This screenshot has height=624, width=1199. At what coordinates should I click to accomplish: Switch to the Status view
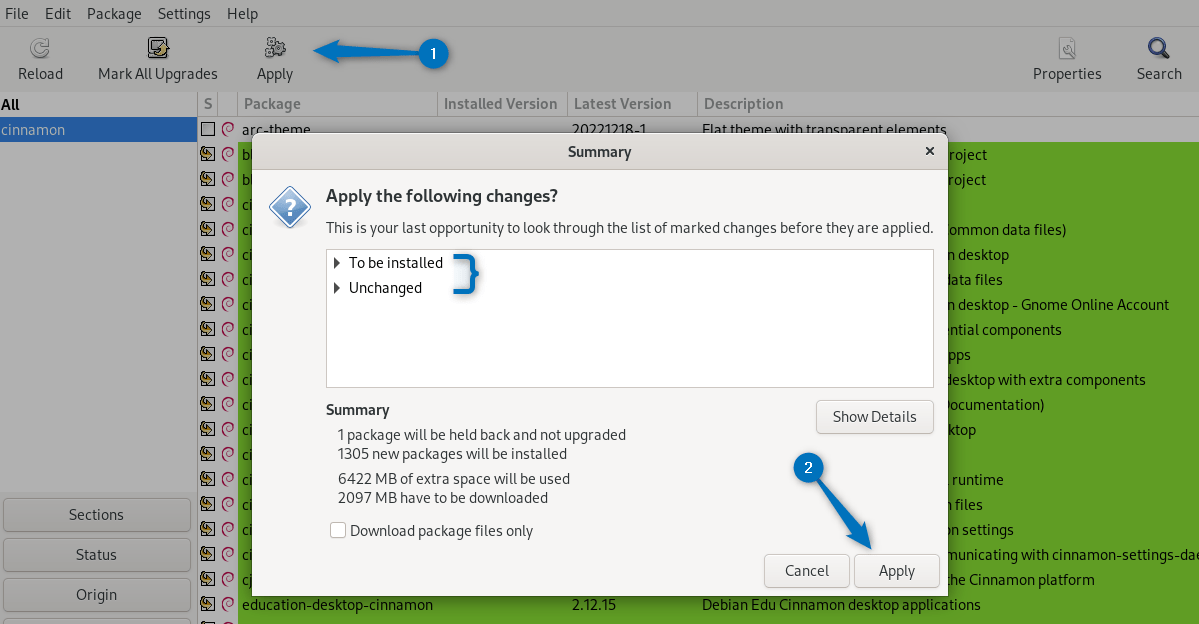[96, 554]
